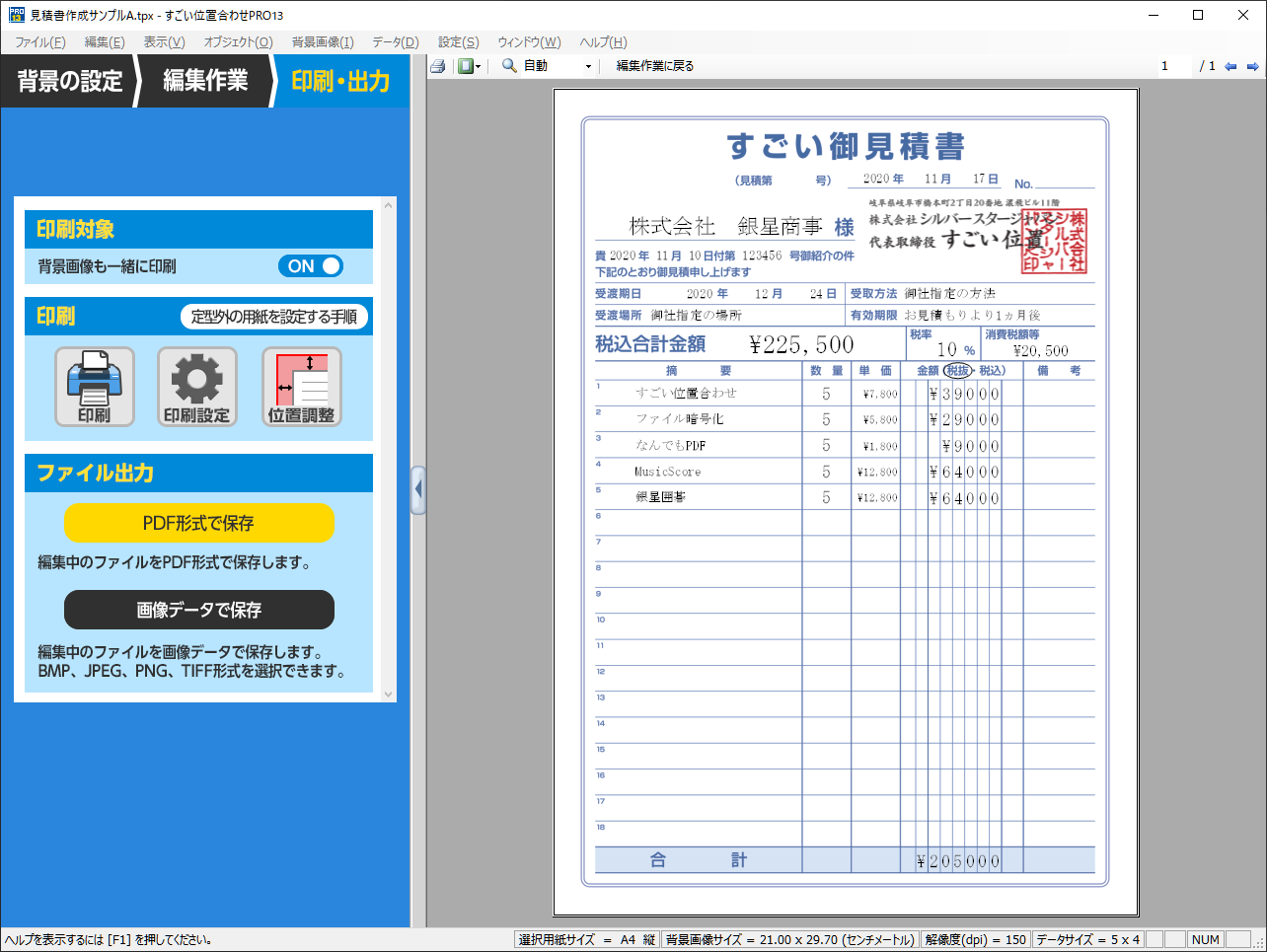
Task: Click ¥20,500 consumption tax value
Action: pyautogui.click(x=1041, y=350)
